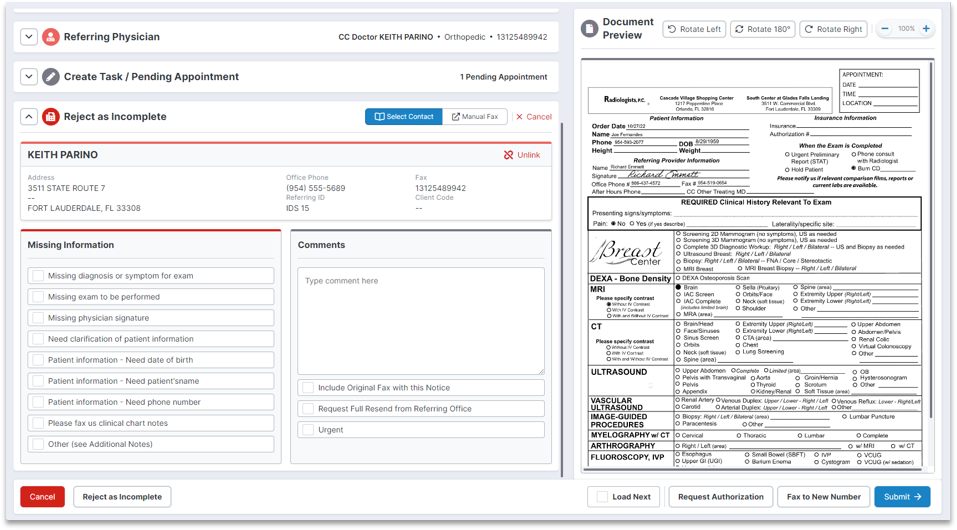
Task: Click the red Reject as Incomplete icon
Action: click(x=51, y=117)
